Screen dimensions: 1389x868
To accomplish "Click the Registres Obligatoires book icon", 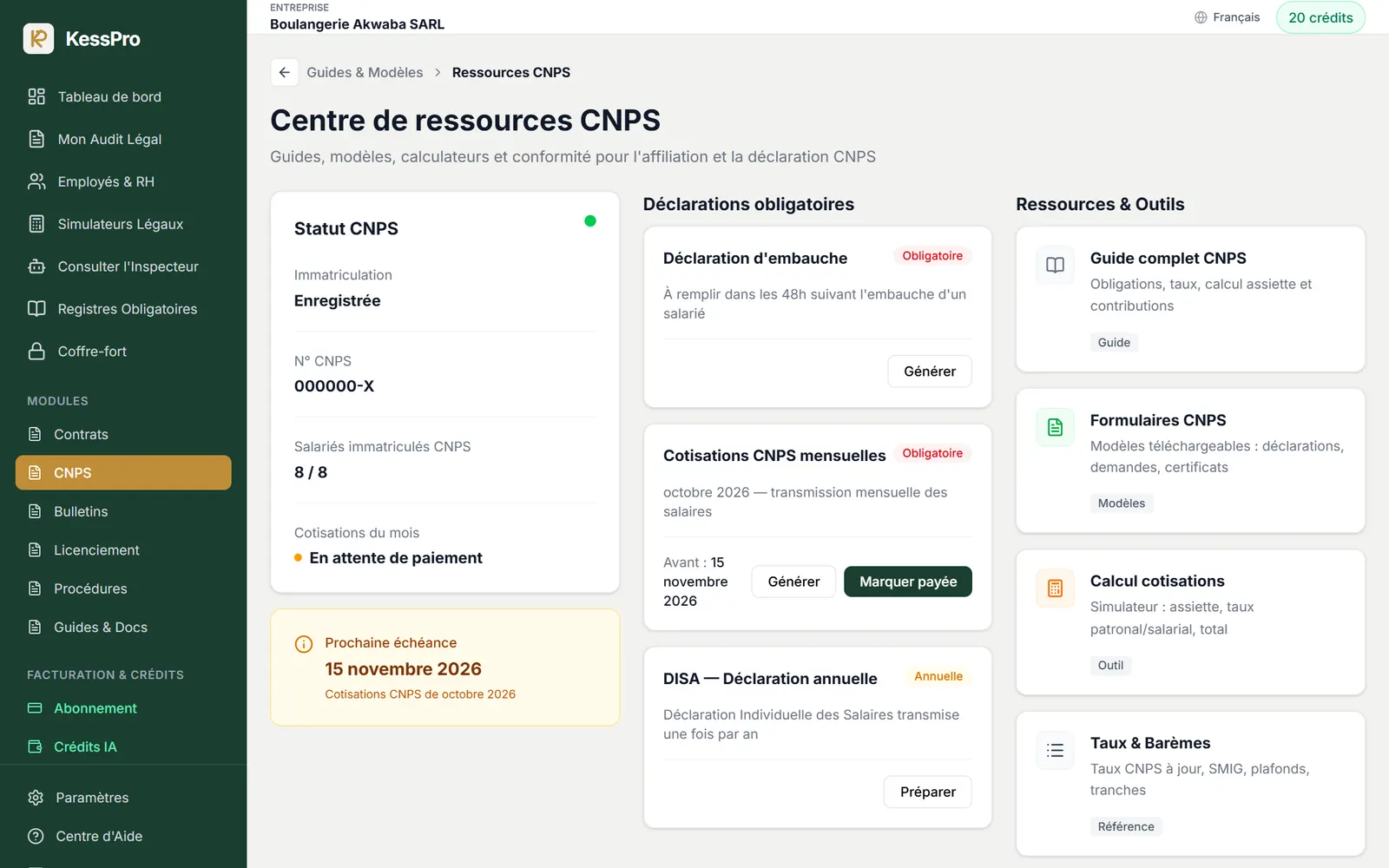I will point(36,309).
